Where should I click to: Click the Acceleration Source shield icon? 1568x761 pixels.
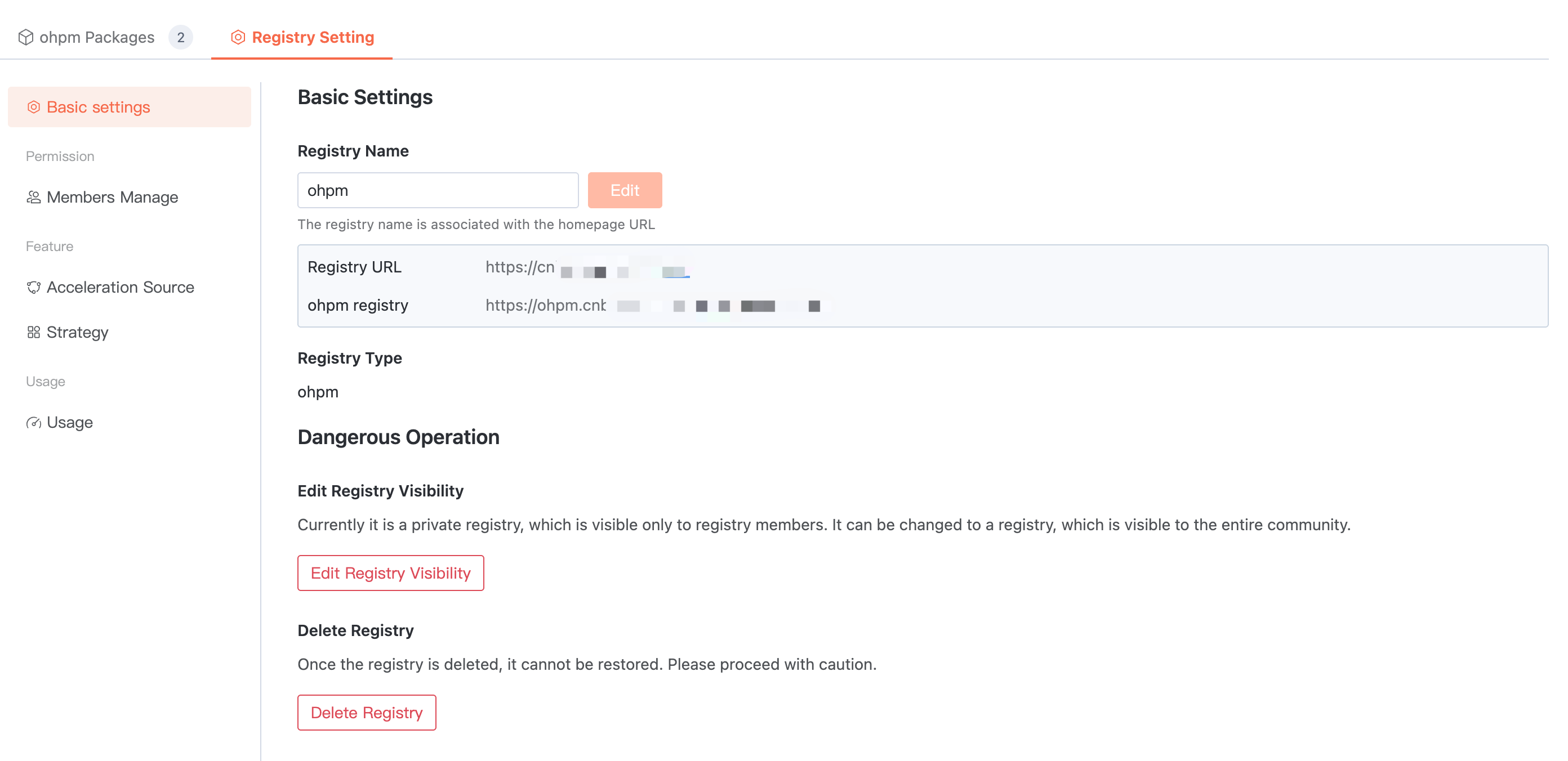point(33,287)
